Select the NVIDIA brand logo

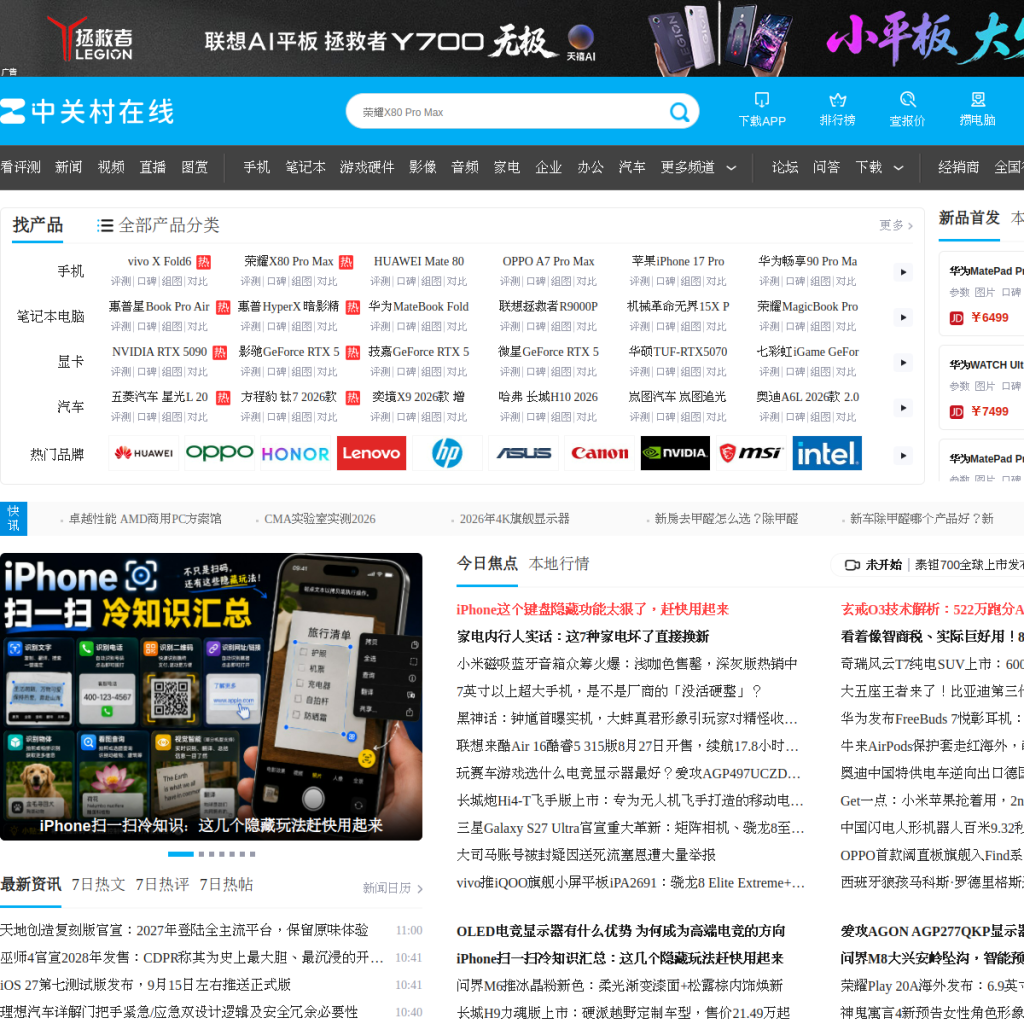(x=675, y=453)
